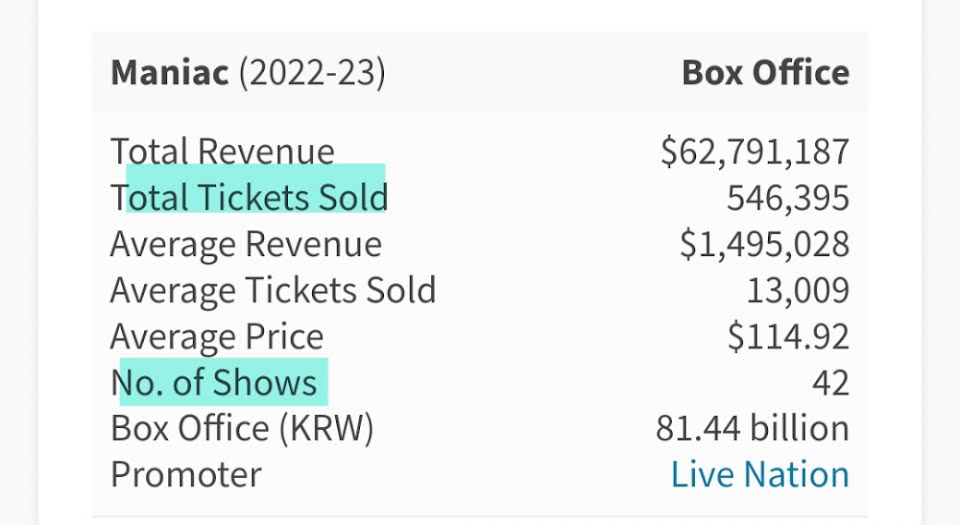Select the Average Price row label

217,336
